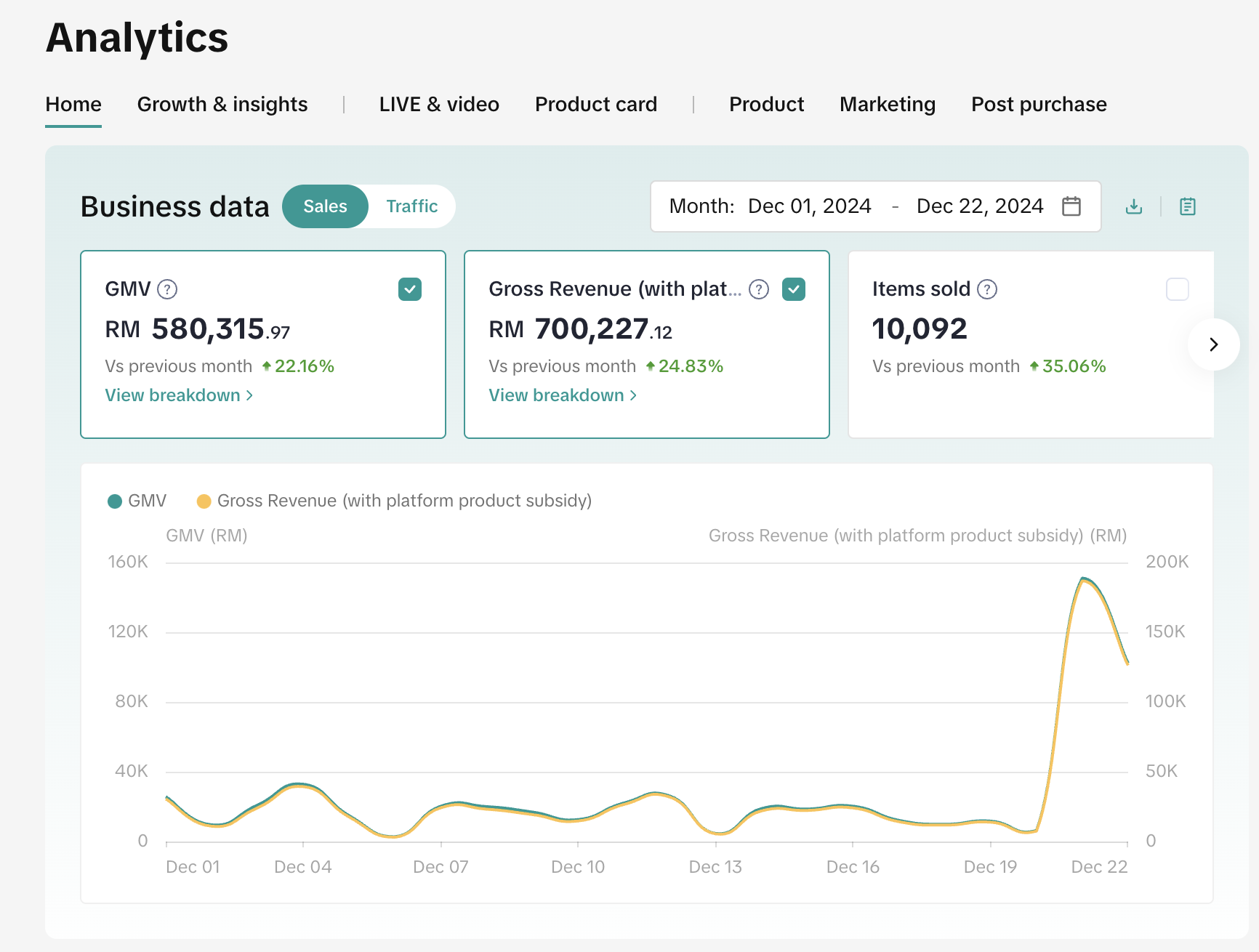Click the Gross Revenue yellow legend dot
This screenshot has height=952, width=1259.
(x=204, y=501)
